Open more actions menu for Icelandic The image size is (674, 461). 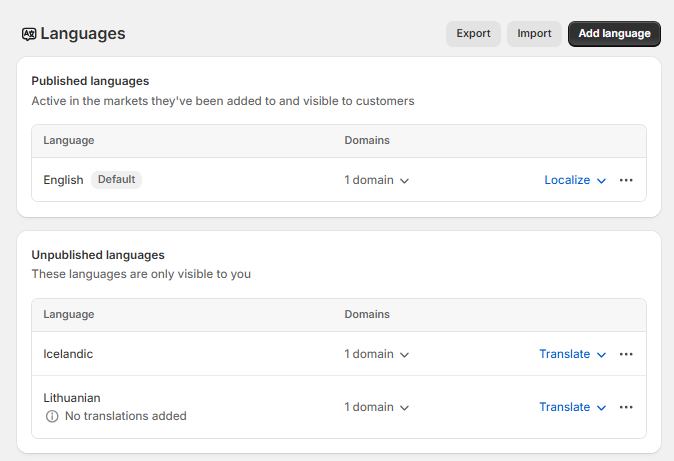[x=626, y=354]
